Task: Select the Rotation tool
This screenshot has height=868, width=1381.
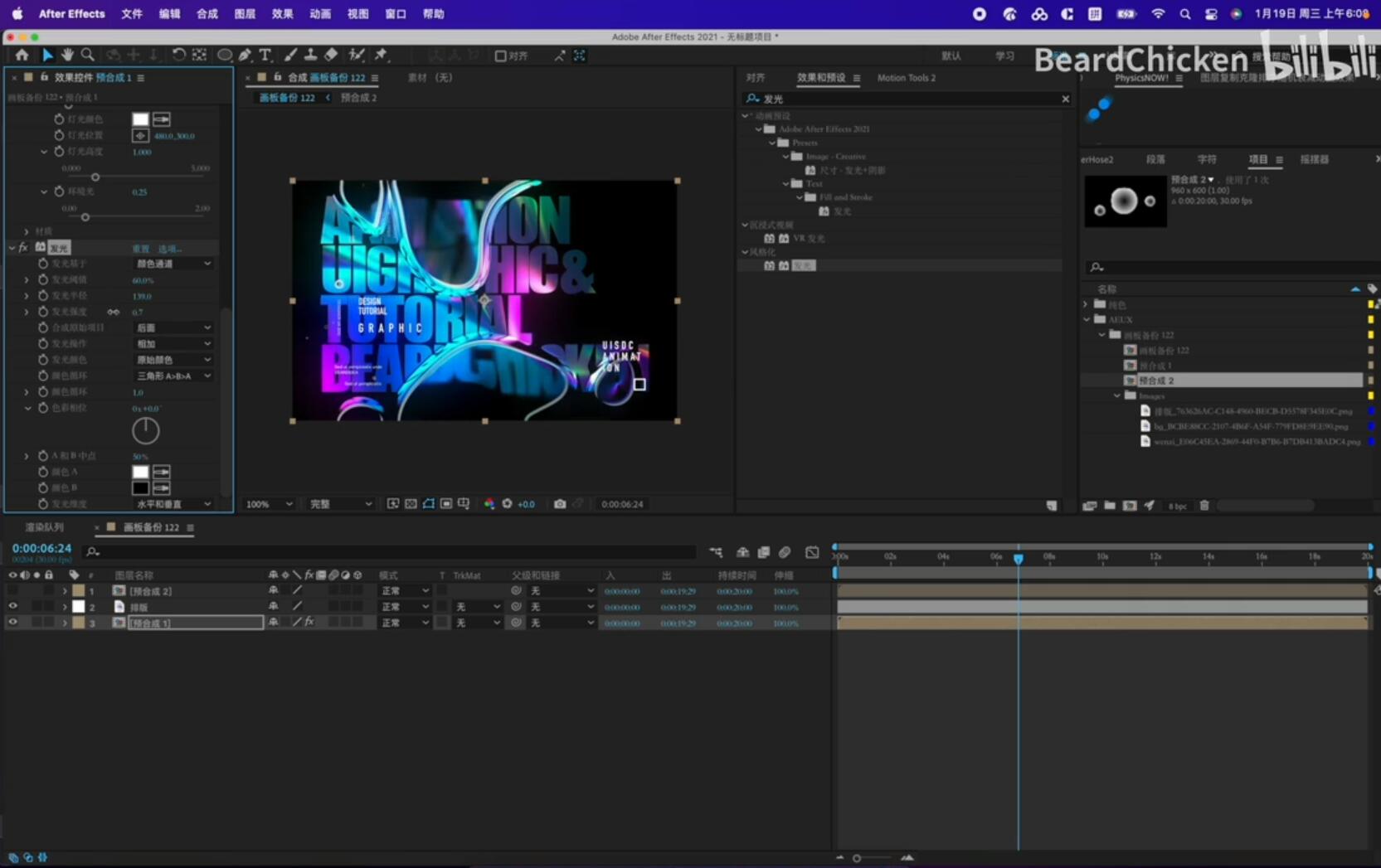Action: 178,56
